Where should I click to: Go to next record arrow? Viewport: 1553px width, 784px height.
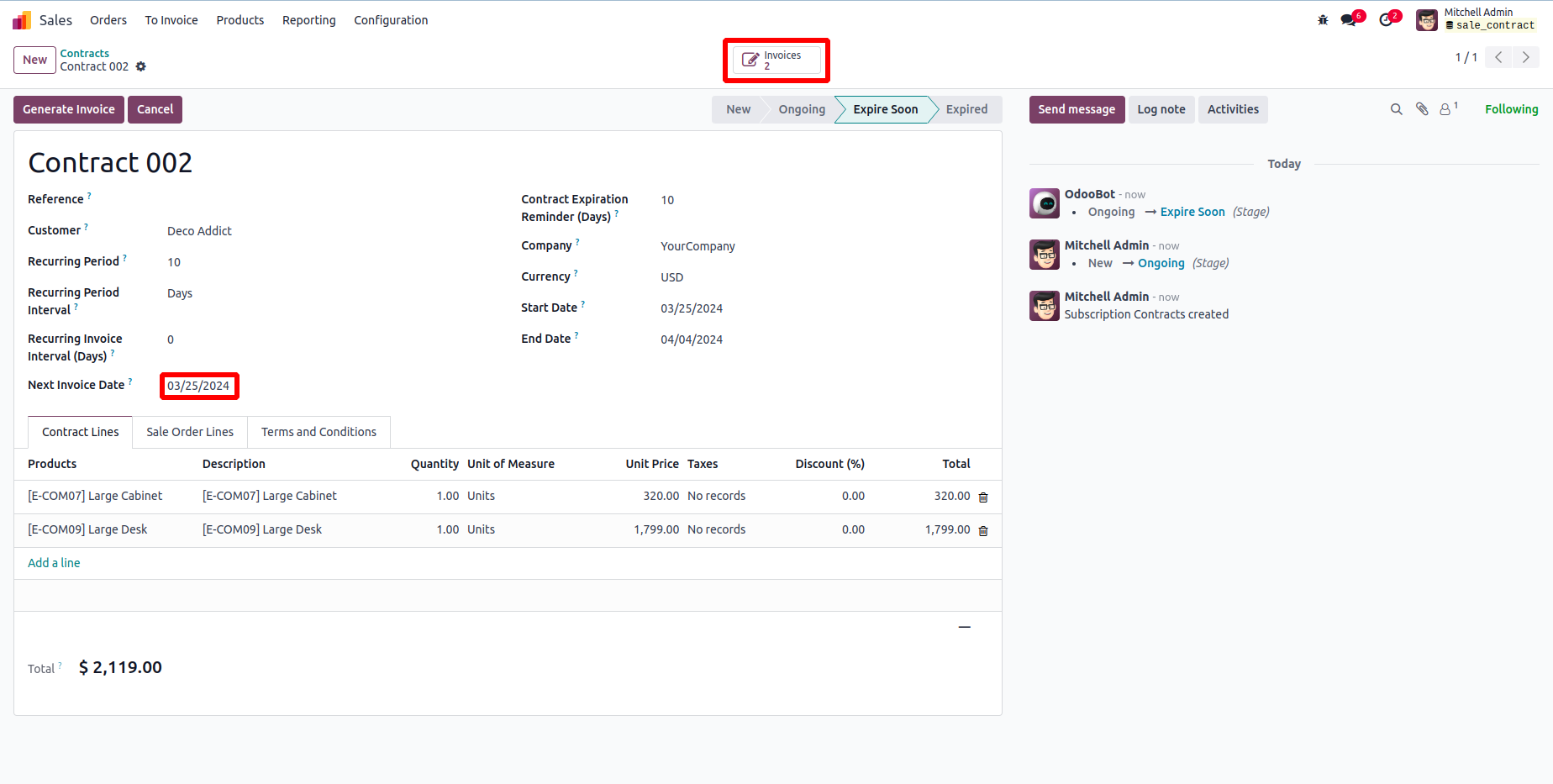coord(1526,57)
